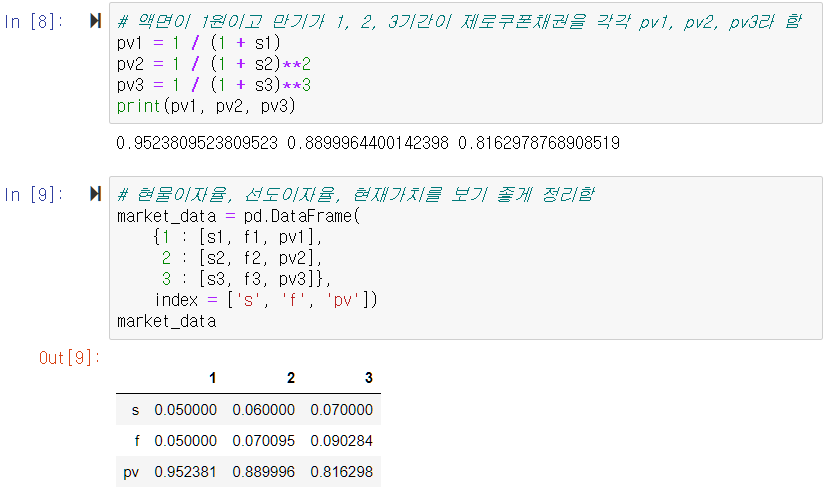Screen dimensions: 828x494
Task: Click the {1 : [s1, f1, pv1], line
Action: click(x=237, y=237)
